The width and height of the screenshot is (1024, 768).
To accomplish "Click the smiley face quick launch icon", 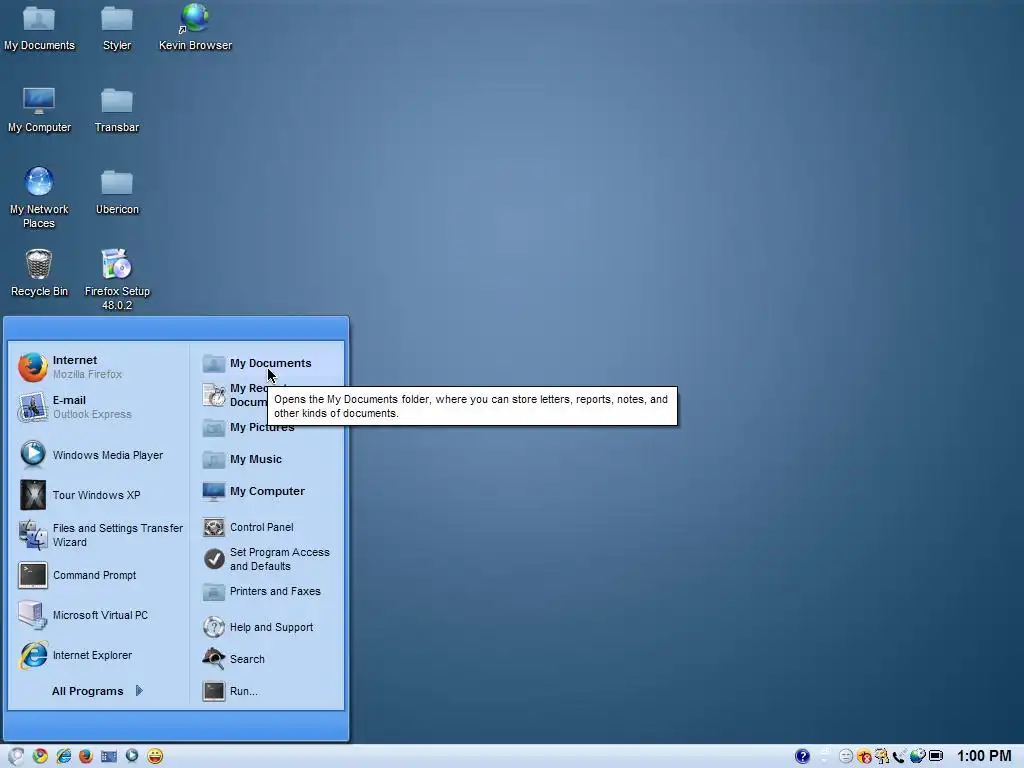I will coord(155,756).
